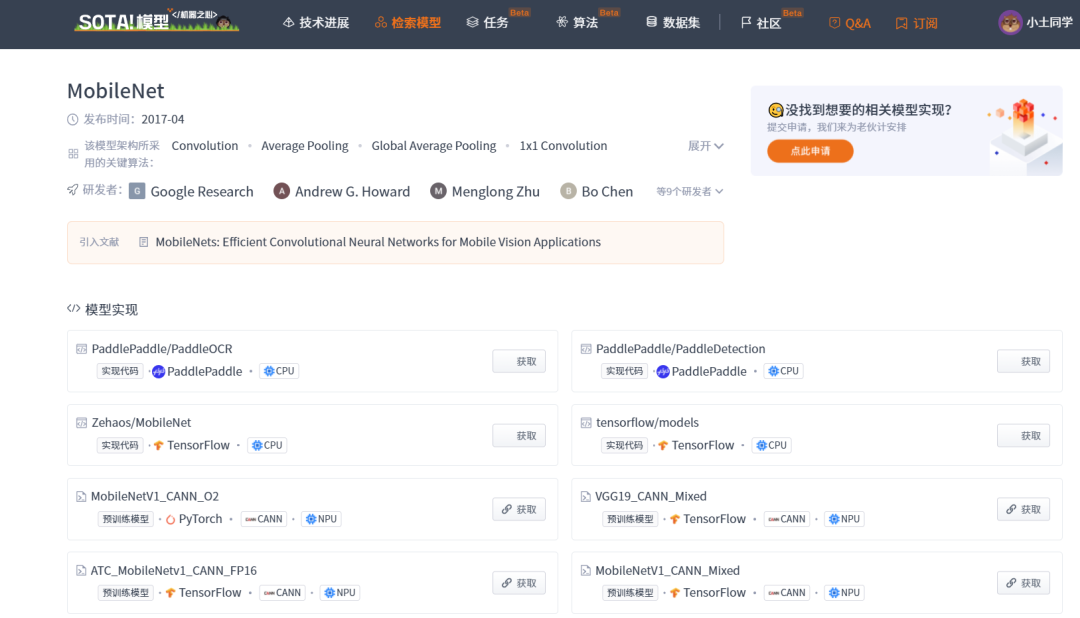The image size is (1080, 618).
Task: Click the document icon beside paper title
Action: click(x=143, y=242)
